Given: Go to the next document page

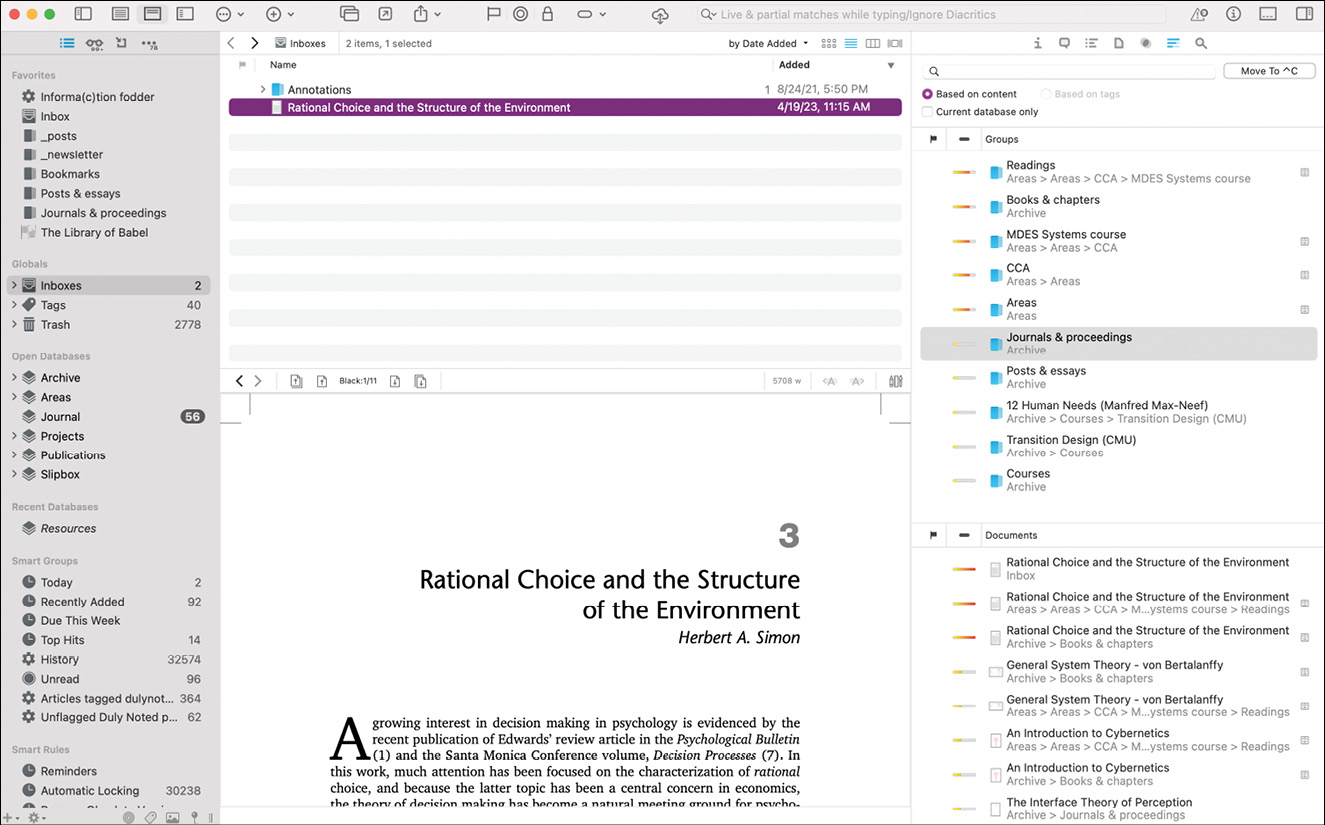Looking at the screenshot, I should pos(395,381).
